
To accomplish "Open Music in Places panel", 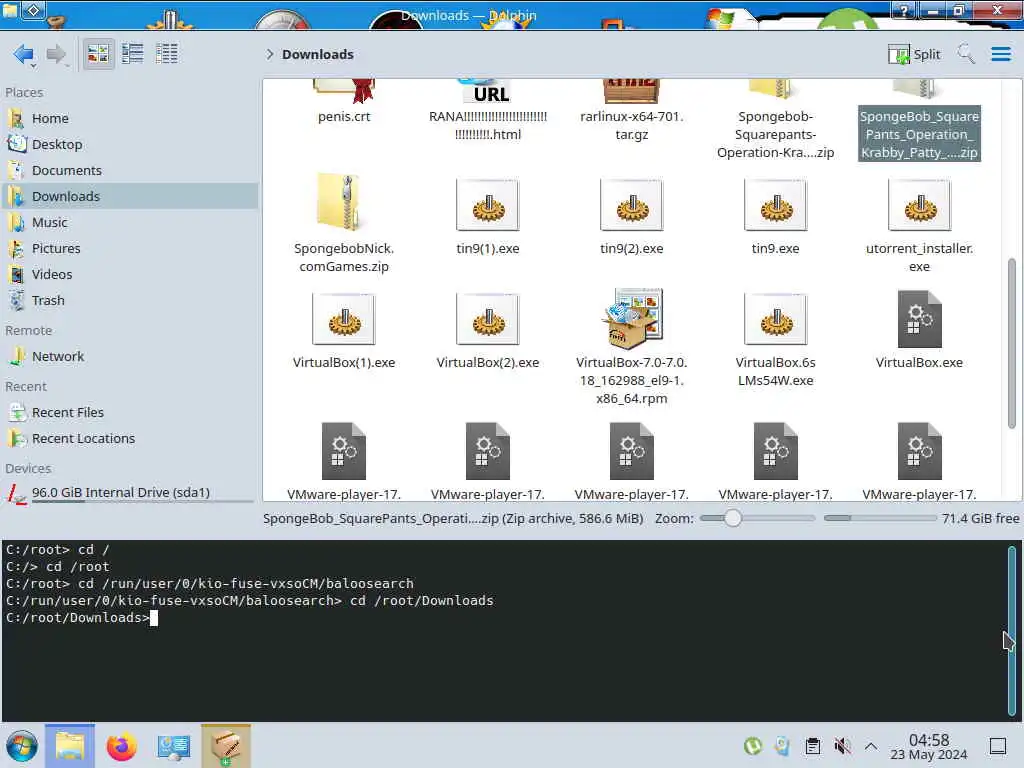I will point(129,222).
